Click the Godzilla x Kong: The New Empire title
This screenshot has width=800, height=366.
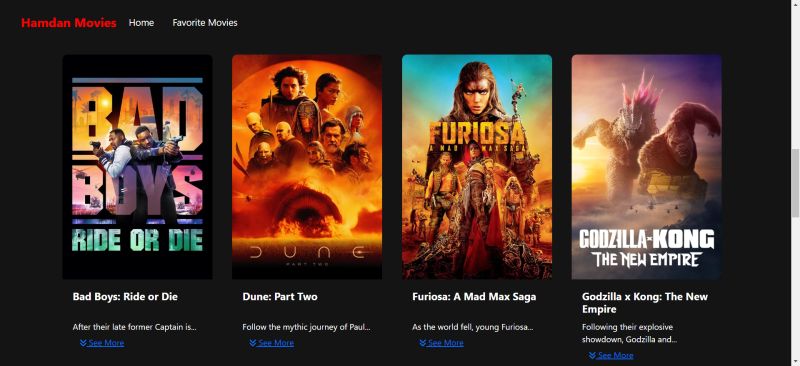pos(645,303)
